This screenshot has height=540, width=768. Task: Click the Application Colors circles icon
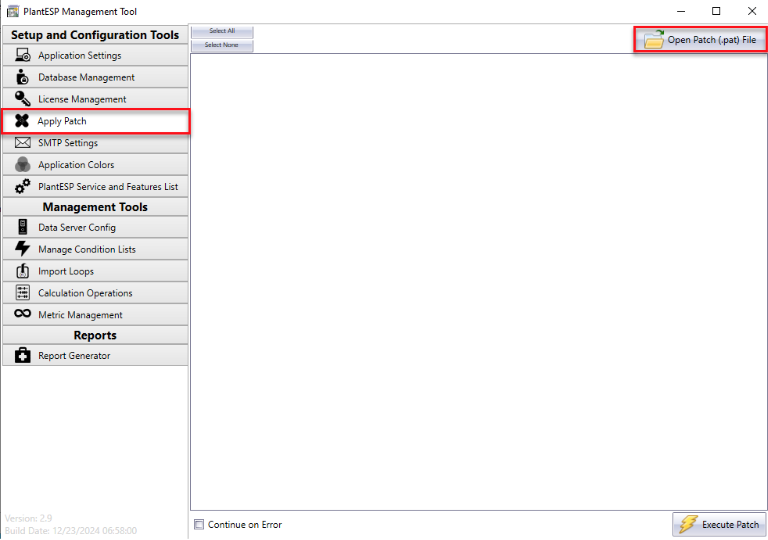tap(23, 165)
